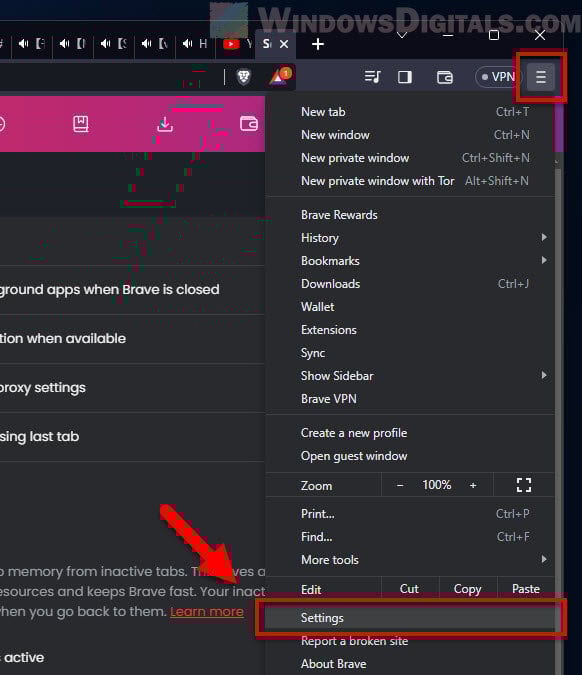This screenshot has width=582, height=675.
Task: Click Copy in the Edit row
Action: (467, 589)
